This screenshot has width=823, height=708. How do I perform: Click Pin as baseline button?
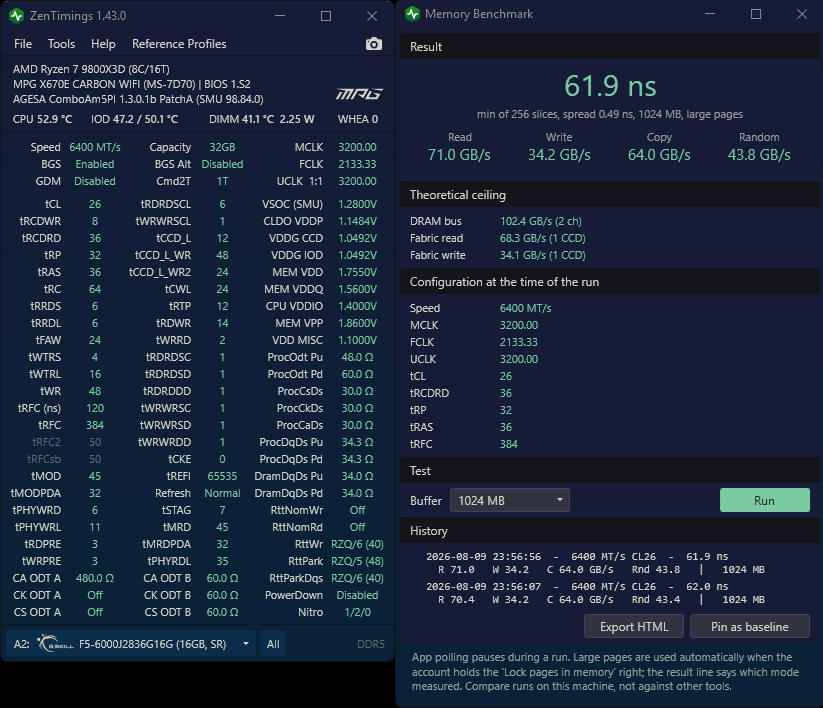(750, 626)
